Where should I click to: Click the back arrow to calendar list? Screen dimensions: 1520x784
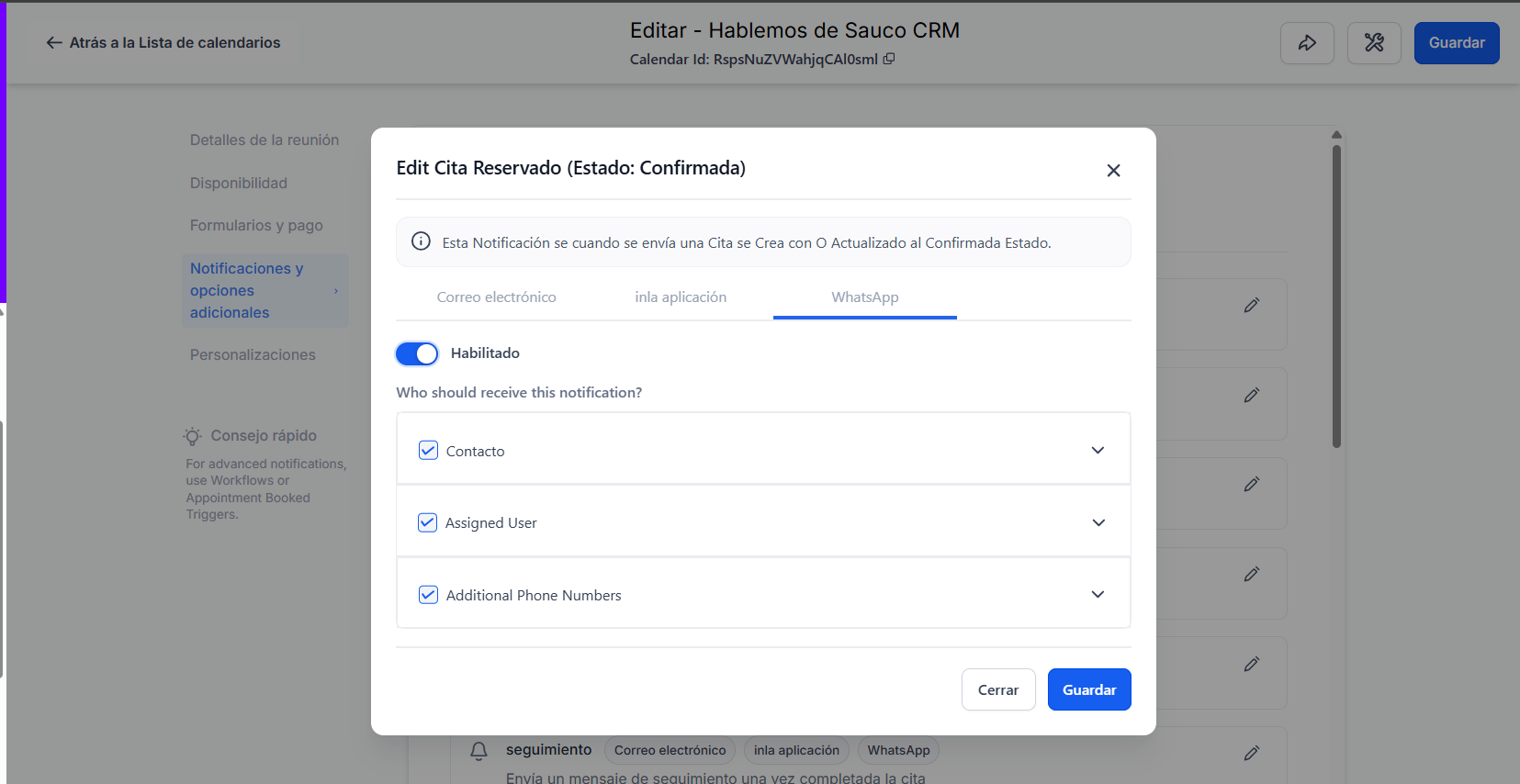[54, 43]
